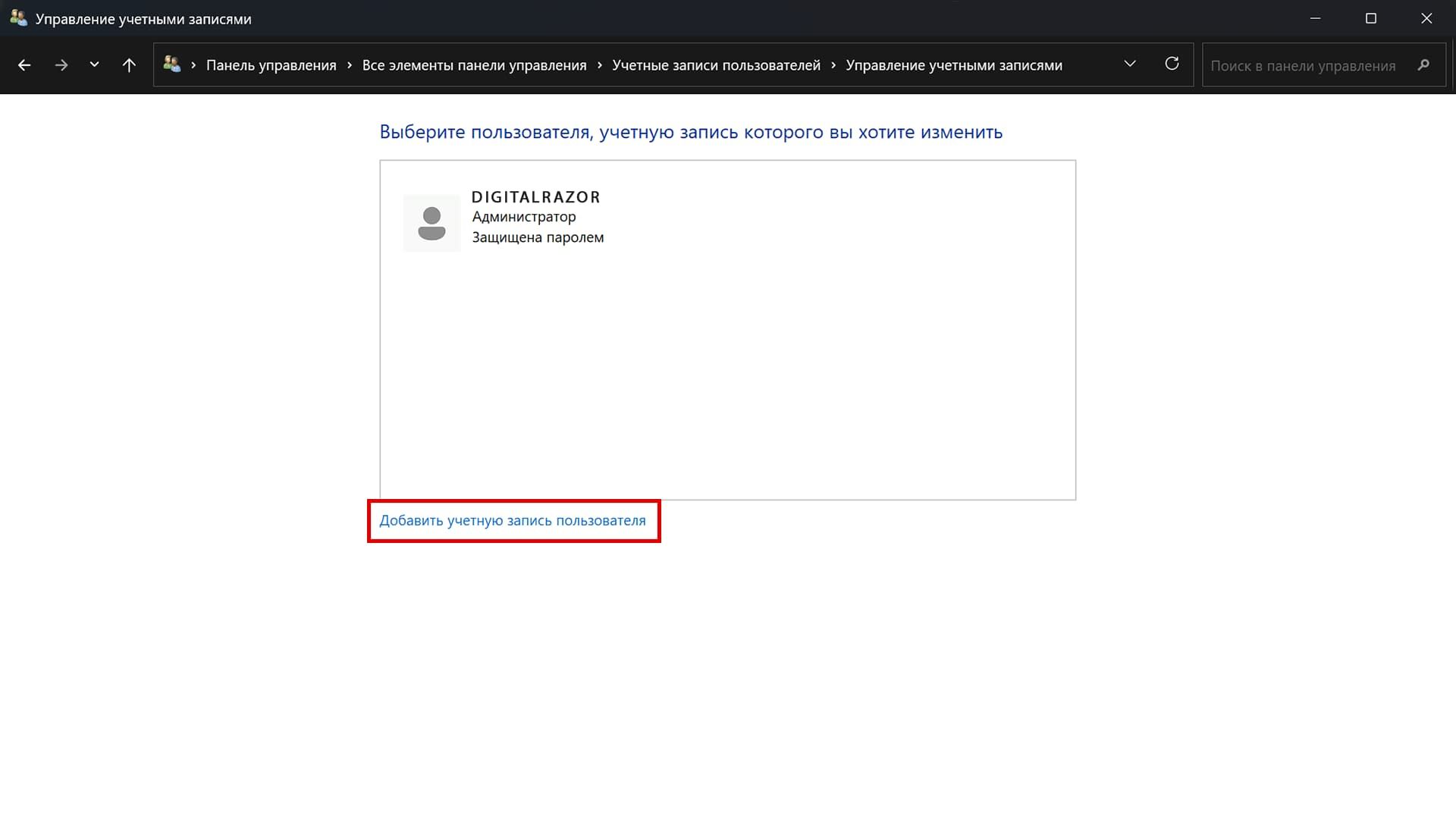Open Все элементы панели управления breadcrumb

coord(474,65)
